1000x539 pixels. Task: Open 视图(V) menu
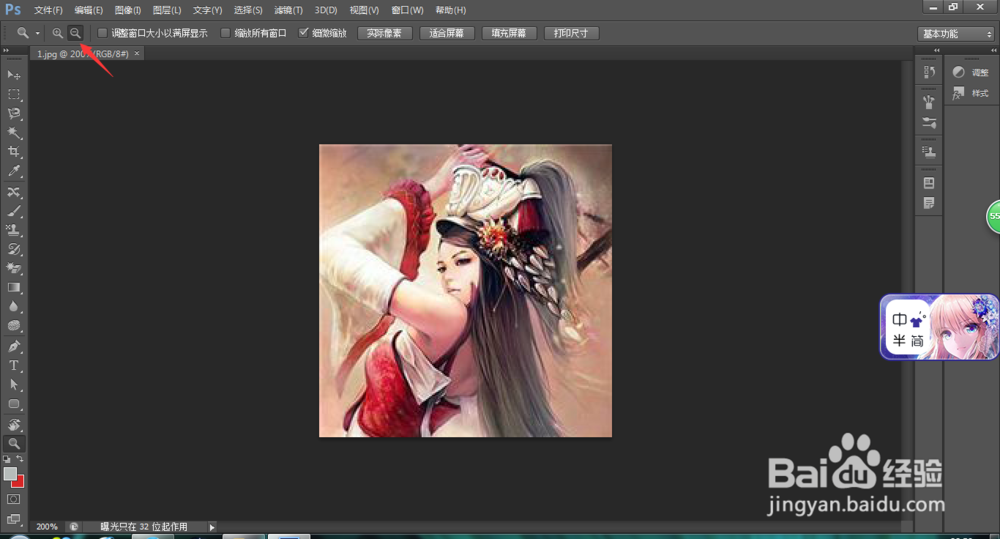[x=364, y=10]
